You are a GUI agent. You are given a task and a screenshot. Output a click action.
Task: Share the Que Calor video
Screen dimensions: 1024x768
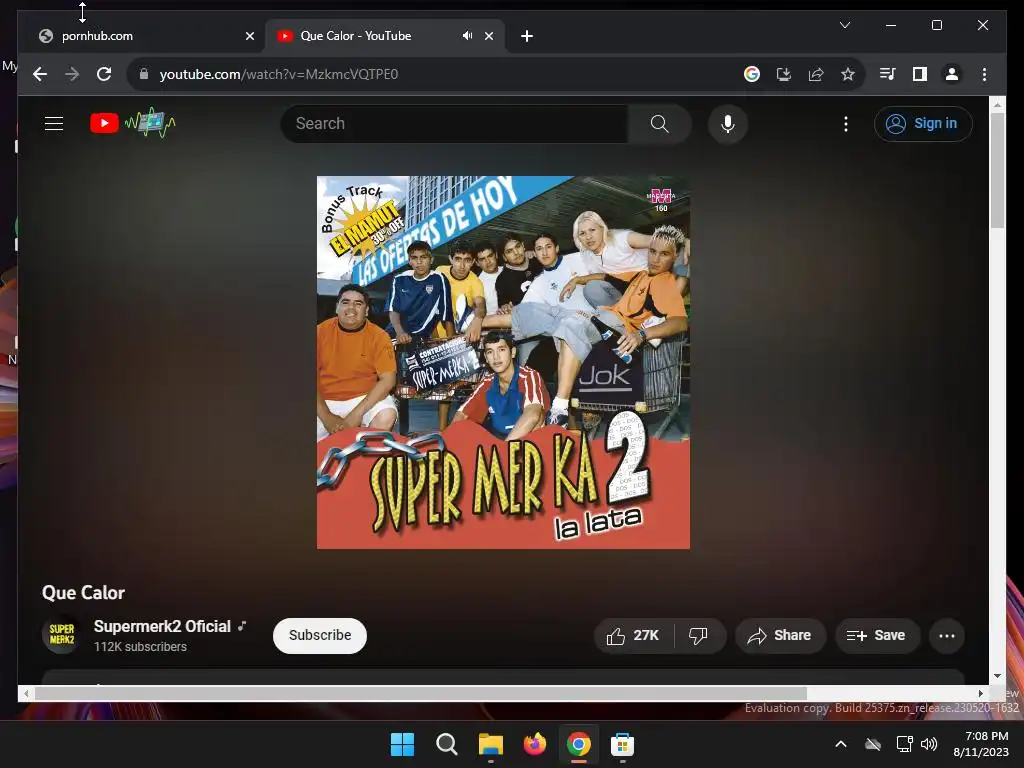coord(780,635)
